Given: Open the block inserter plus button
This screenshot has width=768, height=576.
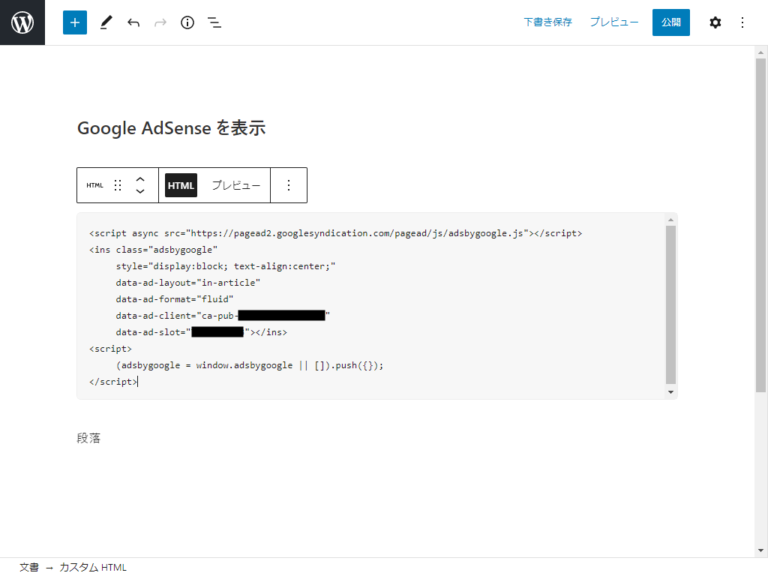Looking at the screenshot, I should 75,22.
